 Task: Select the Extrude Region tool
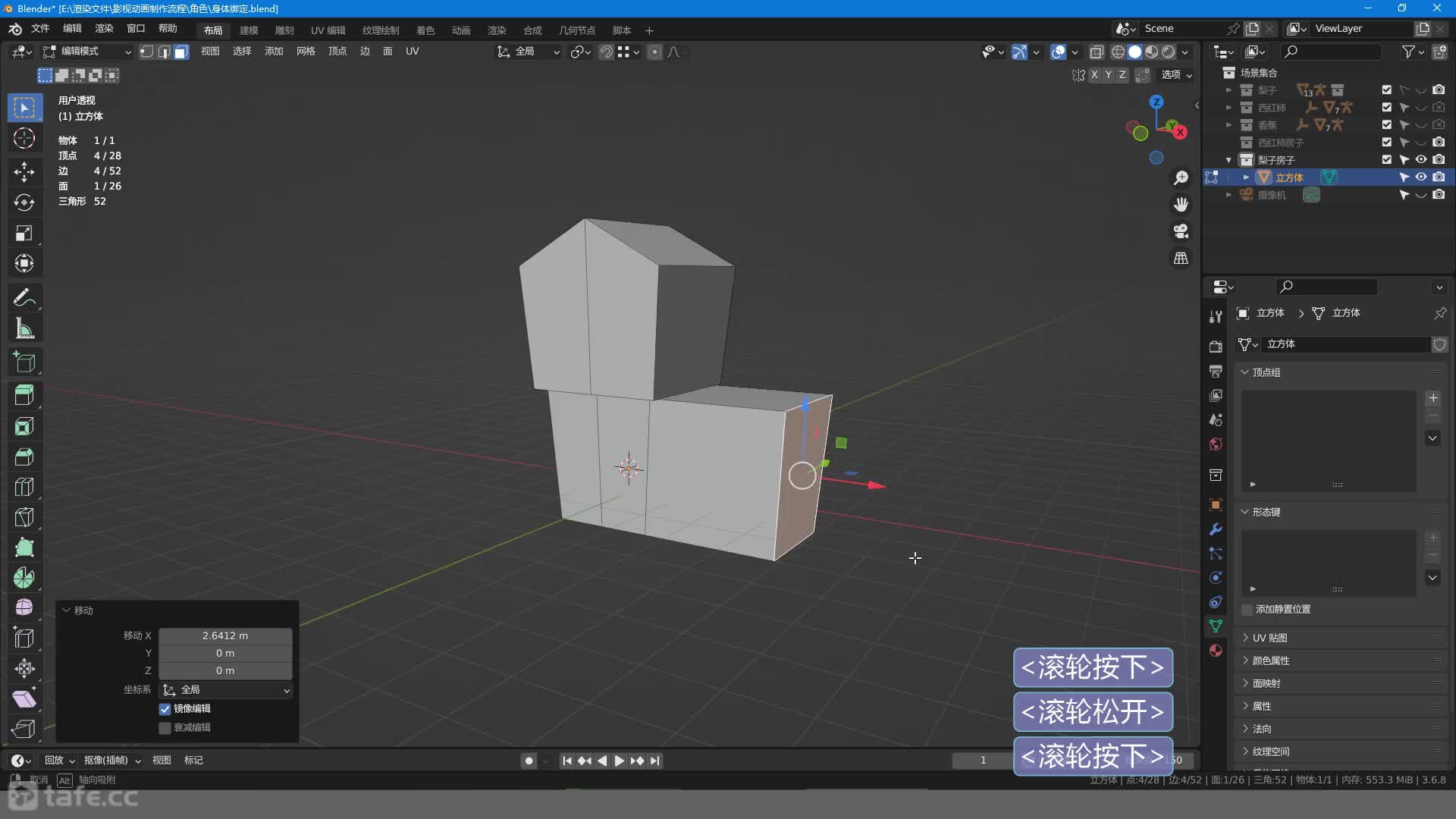pyautogui.click(x=24, y=395)
